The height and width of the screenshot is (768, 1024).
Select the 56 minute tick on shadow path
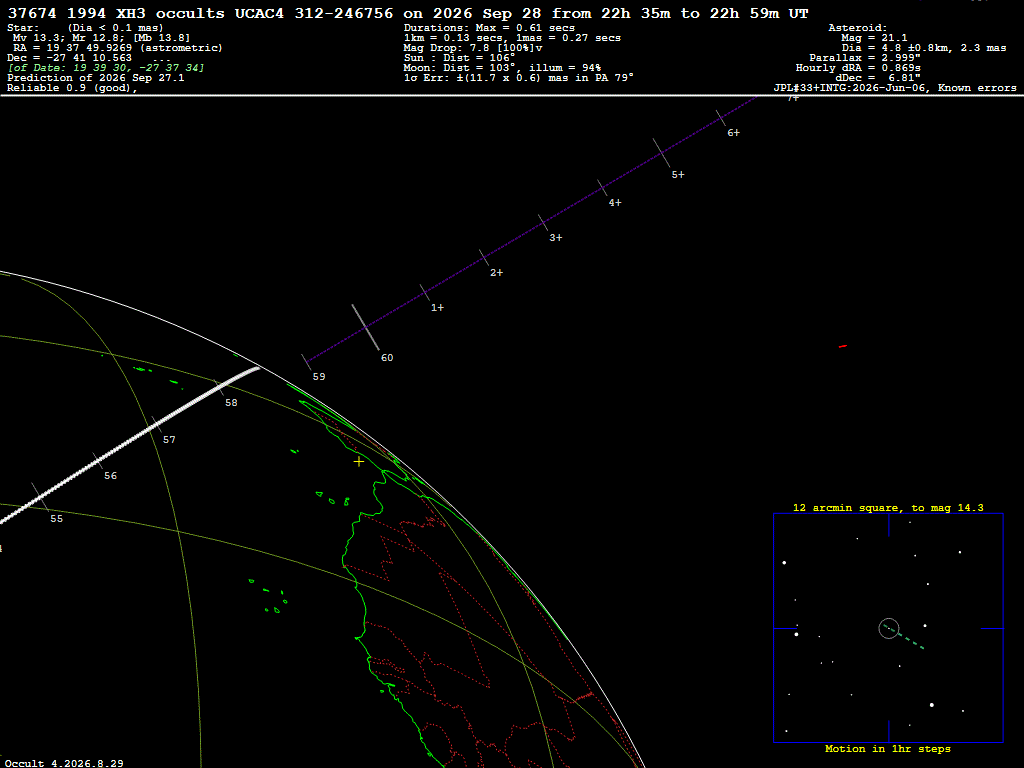[98, 461]
